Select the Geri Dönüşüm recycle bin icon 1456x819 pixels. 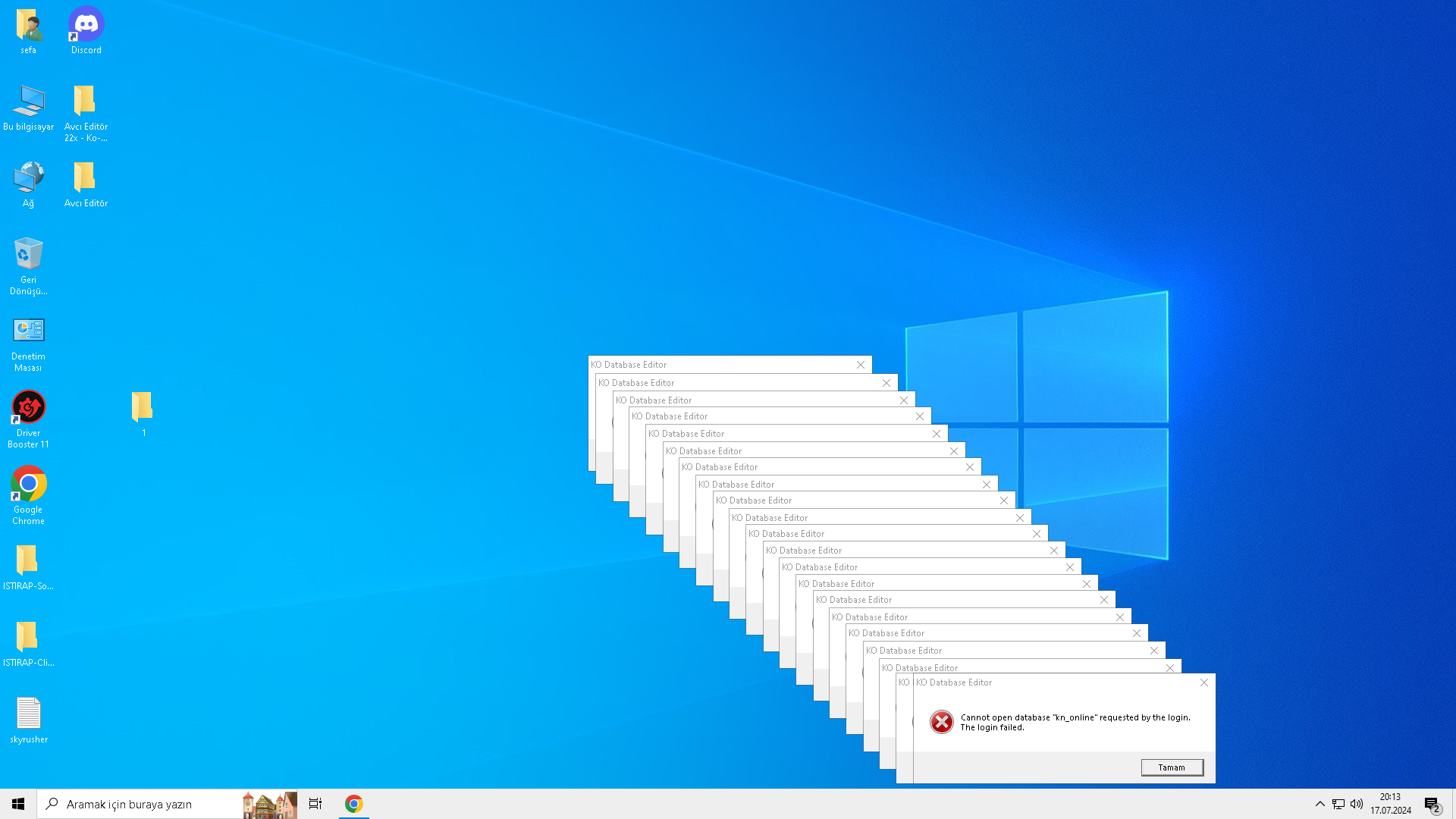coord(28,266)
